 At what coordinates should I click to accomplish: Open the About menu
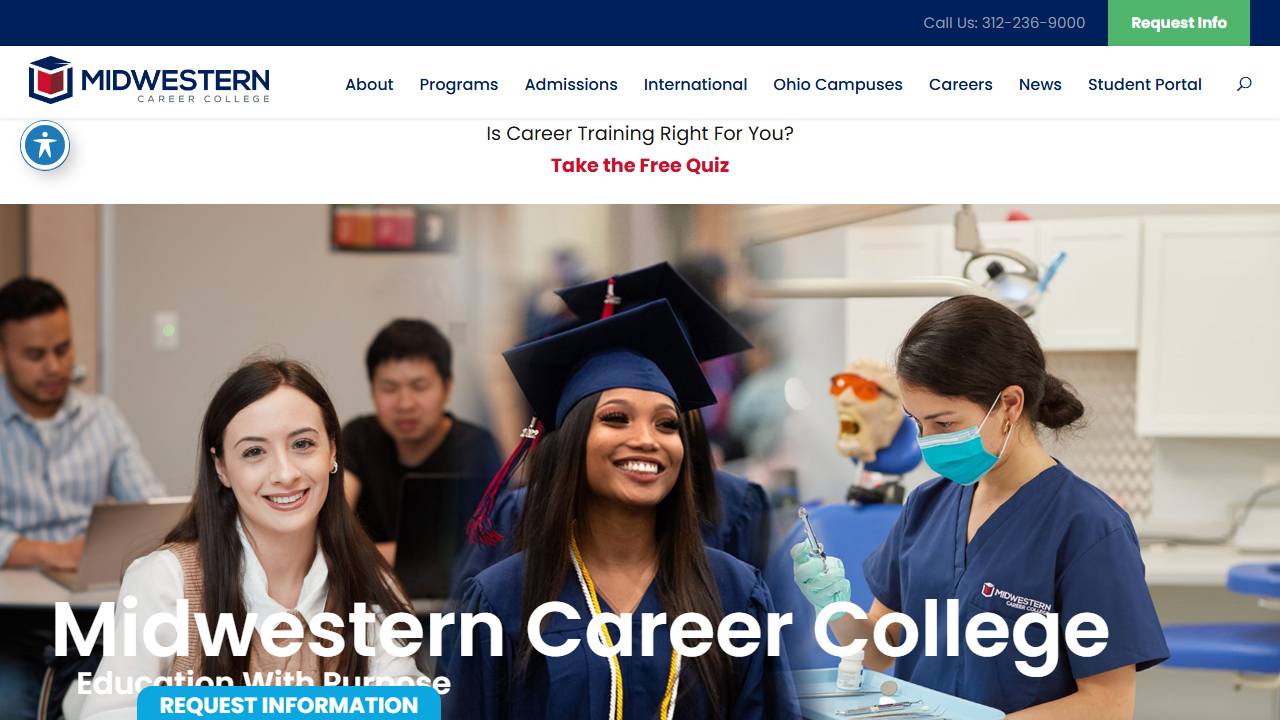(369, 84)
